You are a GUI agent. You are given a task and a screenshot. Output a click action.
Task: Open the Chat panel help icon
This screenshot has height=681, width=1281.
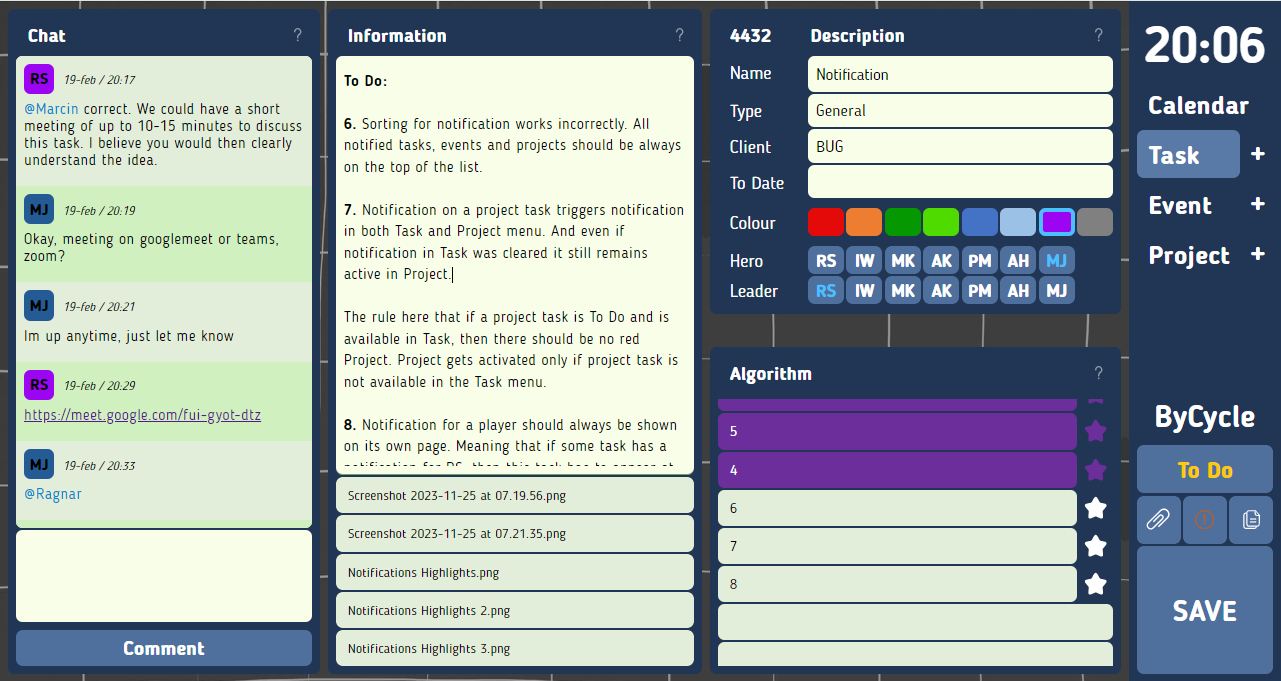297,35
